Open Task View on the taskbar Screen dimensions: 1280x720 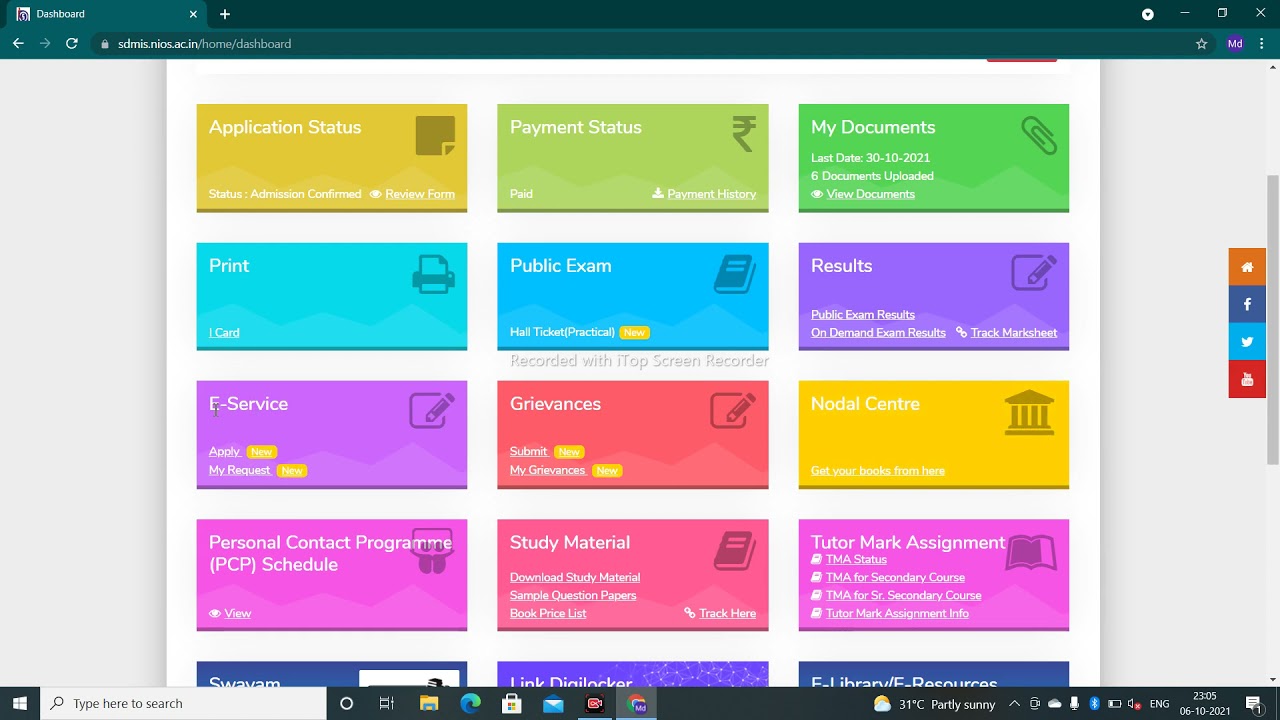387,704
